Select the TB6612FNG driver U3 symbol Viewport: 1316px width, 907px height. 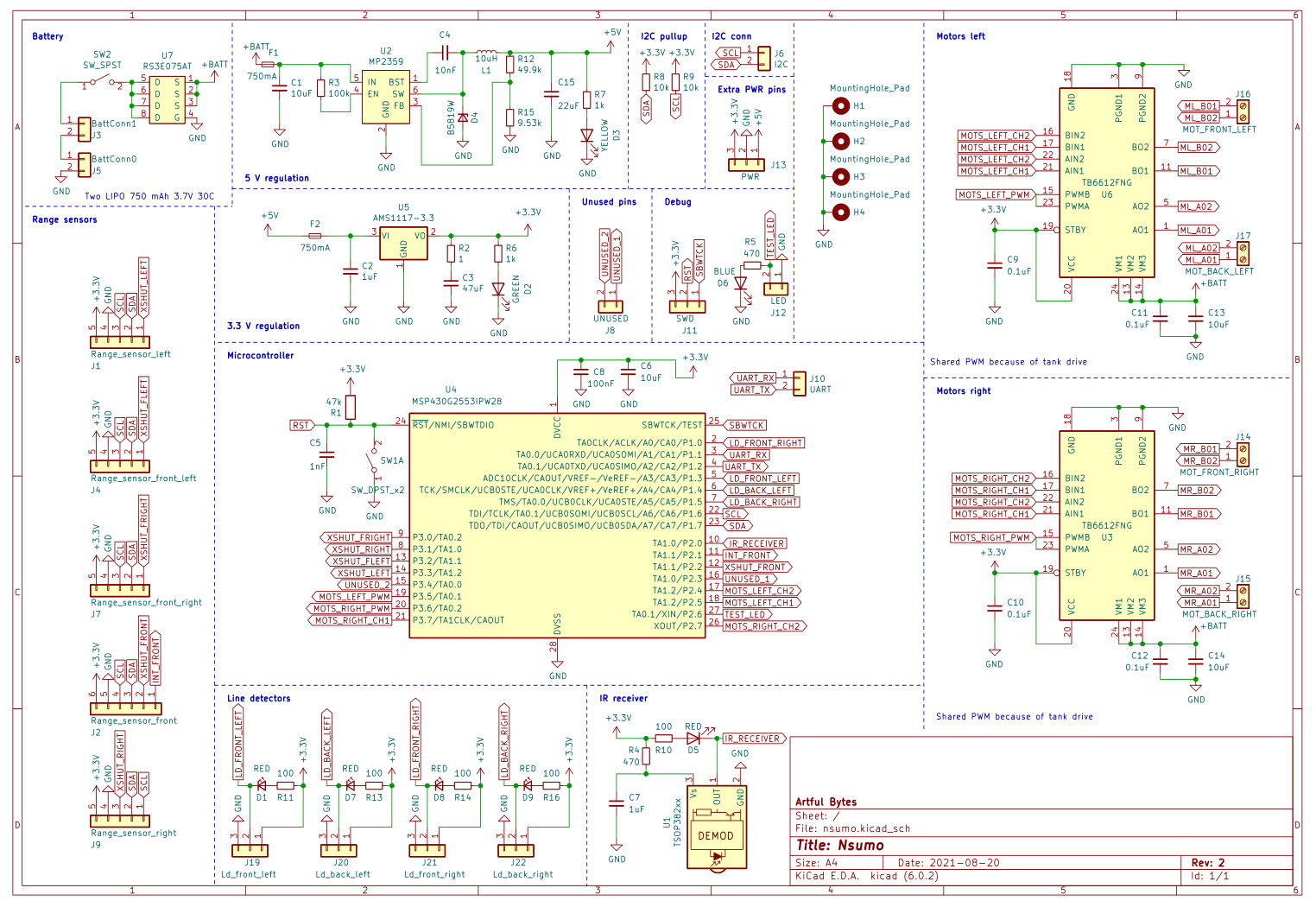point(1106,525)
